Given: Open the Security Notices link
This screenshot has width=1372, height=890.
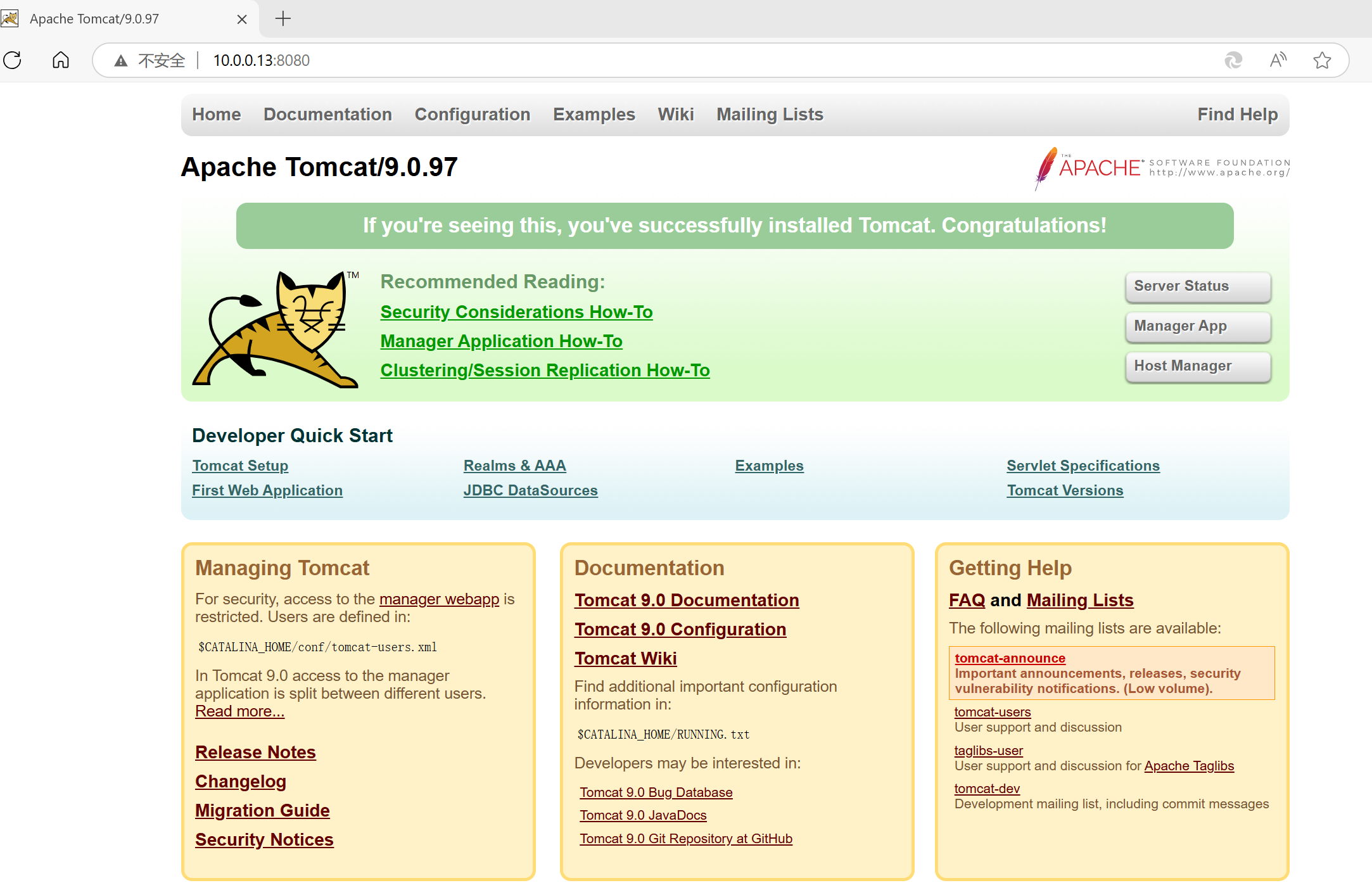Looking at the screenshot, I should point(264,840).
